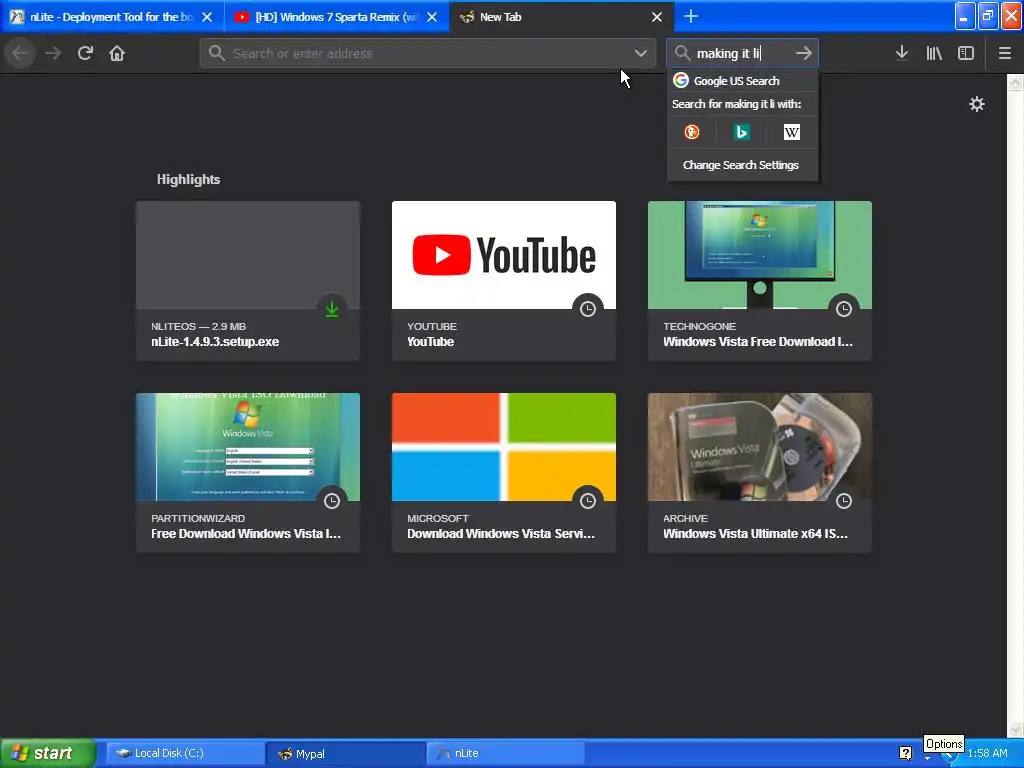Open the Downloads panel arrow icon
The image size is (1024, 768).
point(902,53)
